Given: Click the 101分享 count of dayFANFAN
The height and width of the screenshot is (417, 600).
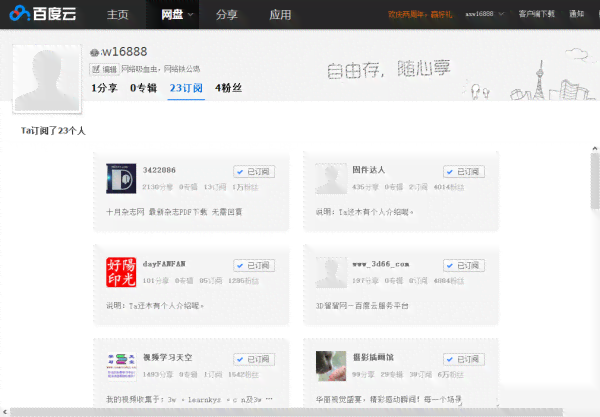Looking at the screenshot, I should coord(156,281).
